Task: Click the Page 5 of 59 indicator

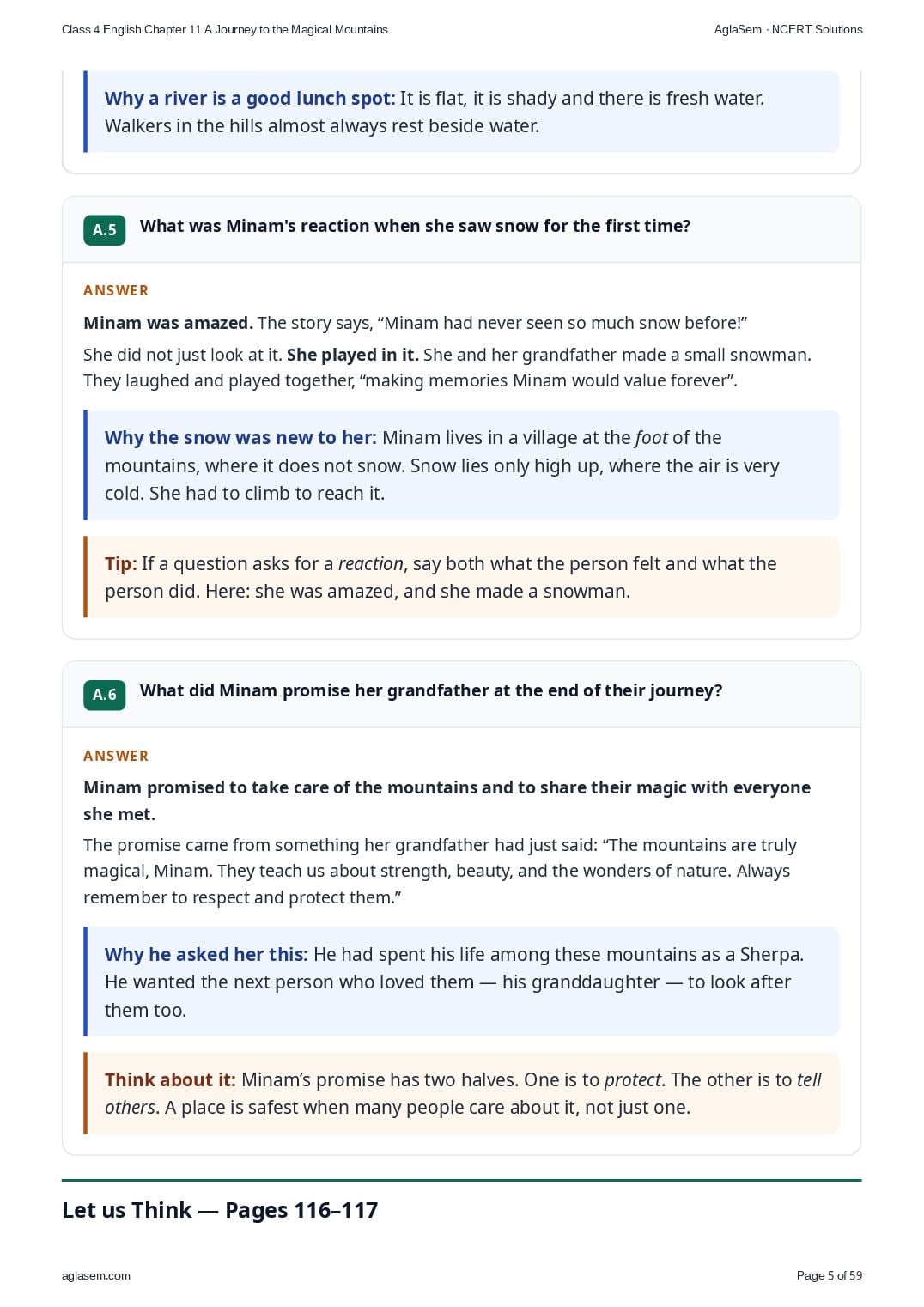Action: [x=830, y=1275]
